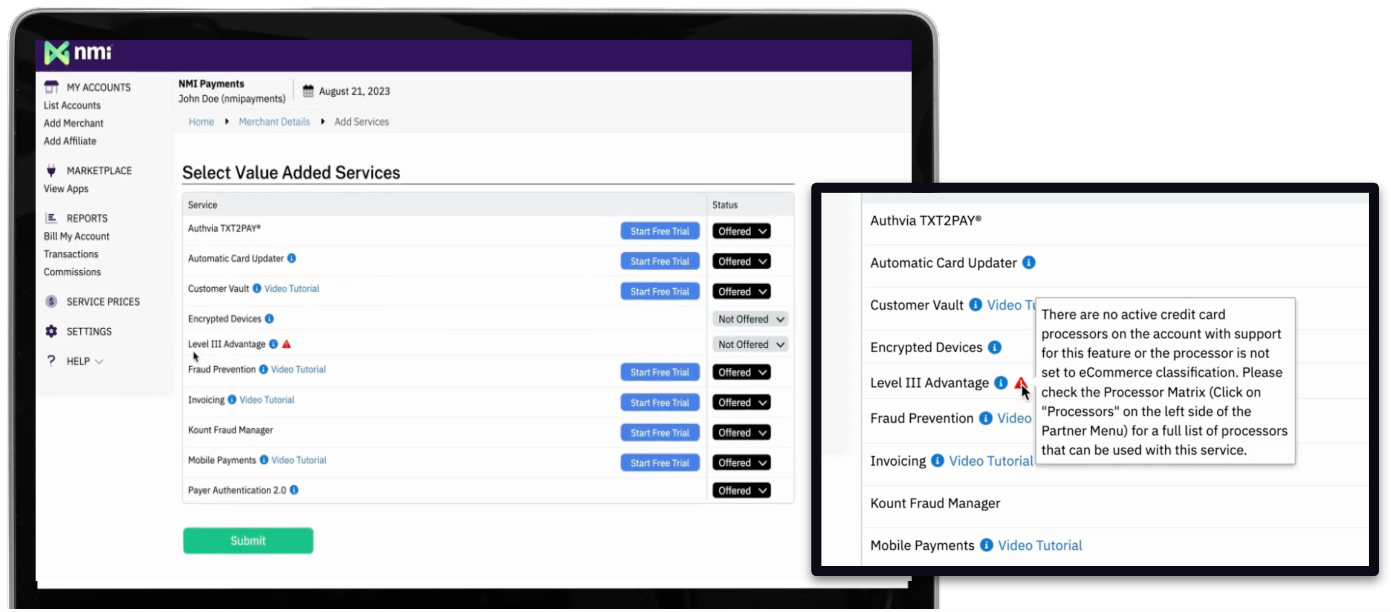
Task: Click the Status column header
Action: click(x=725, y=205)
